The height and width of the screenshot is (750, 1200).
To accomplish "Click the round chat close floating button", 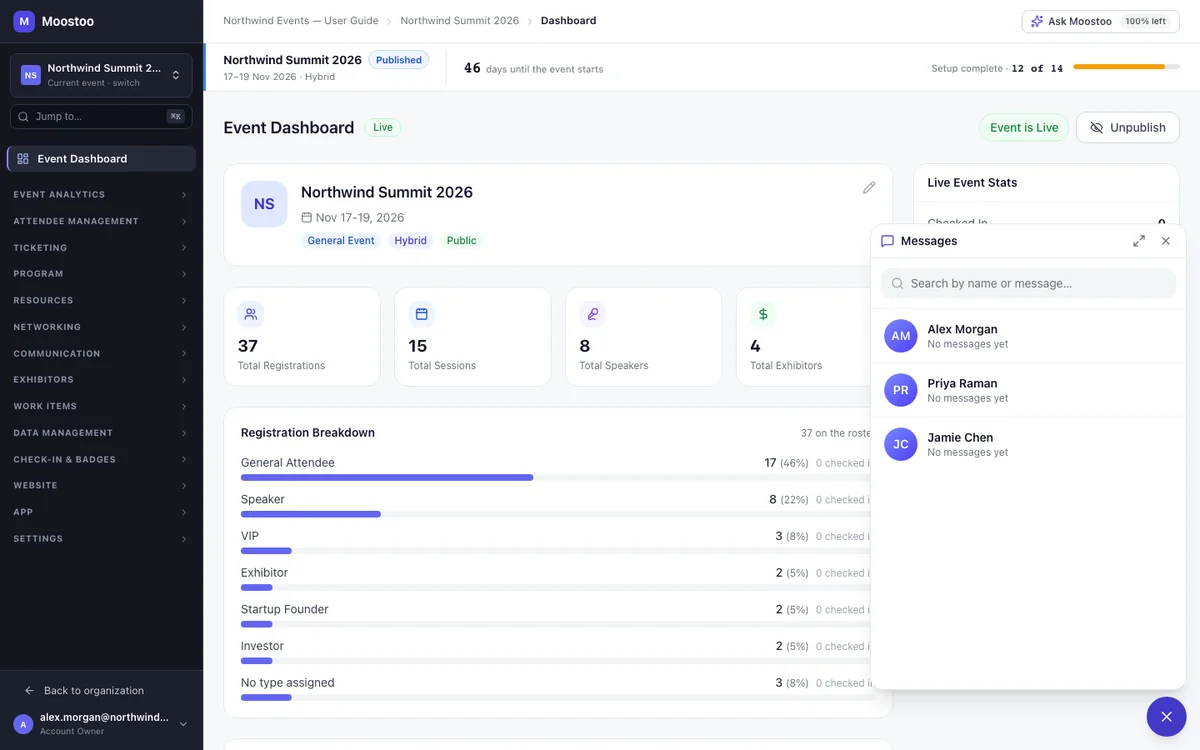I will pyautogui.click(x=1166, y=716).
